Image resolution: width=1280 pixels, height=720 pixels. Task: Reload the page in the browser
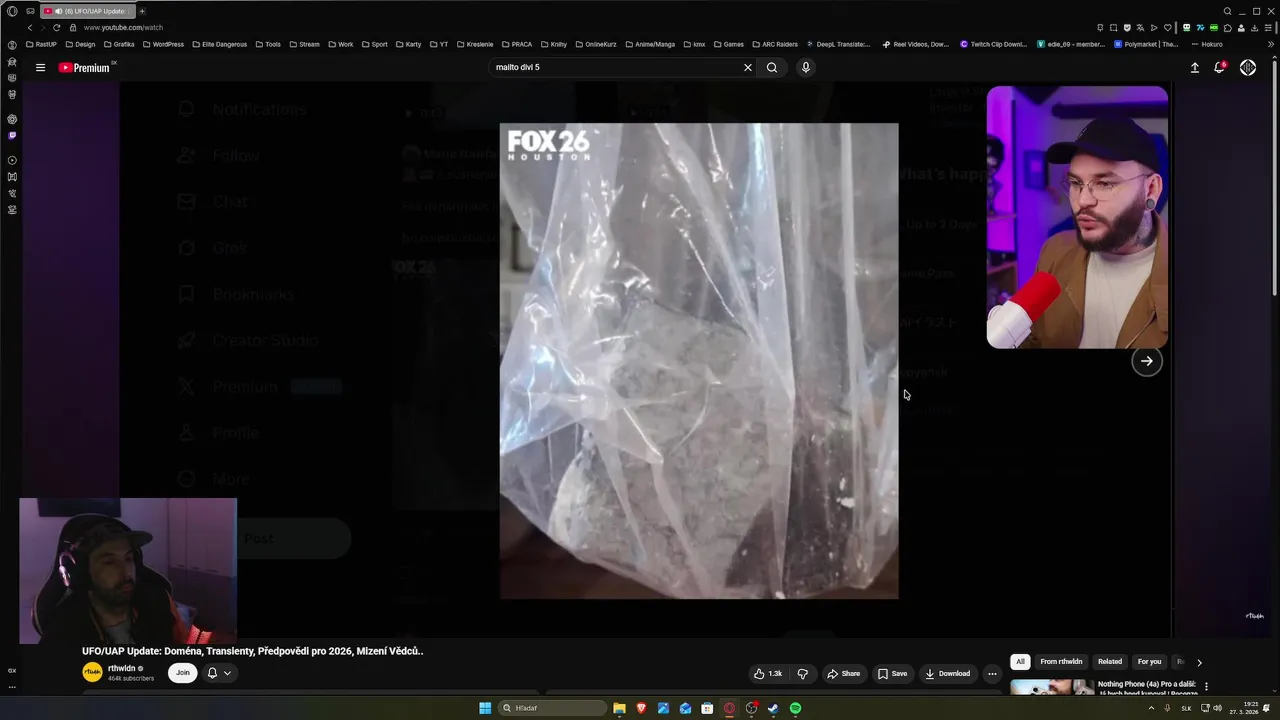pos(56,27)
